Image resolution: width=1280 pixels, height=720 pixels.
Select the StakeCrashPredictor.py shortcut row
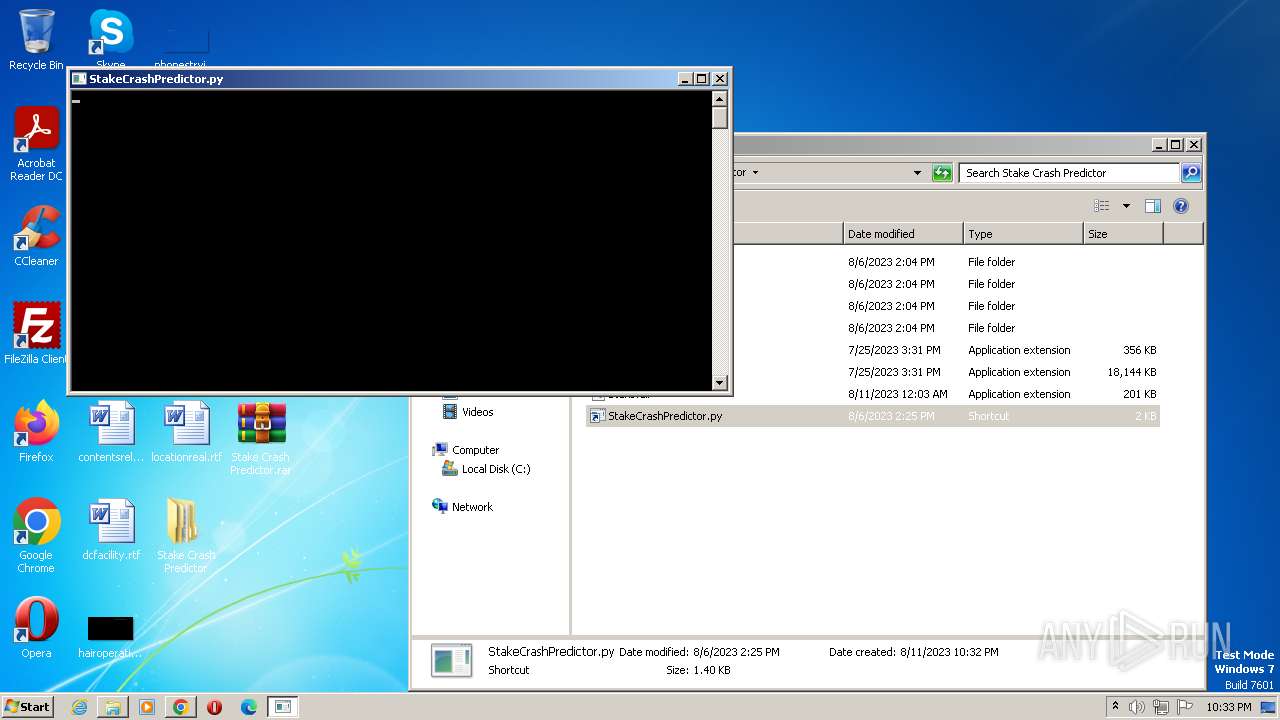(872, 416)
